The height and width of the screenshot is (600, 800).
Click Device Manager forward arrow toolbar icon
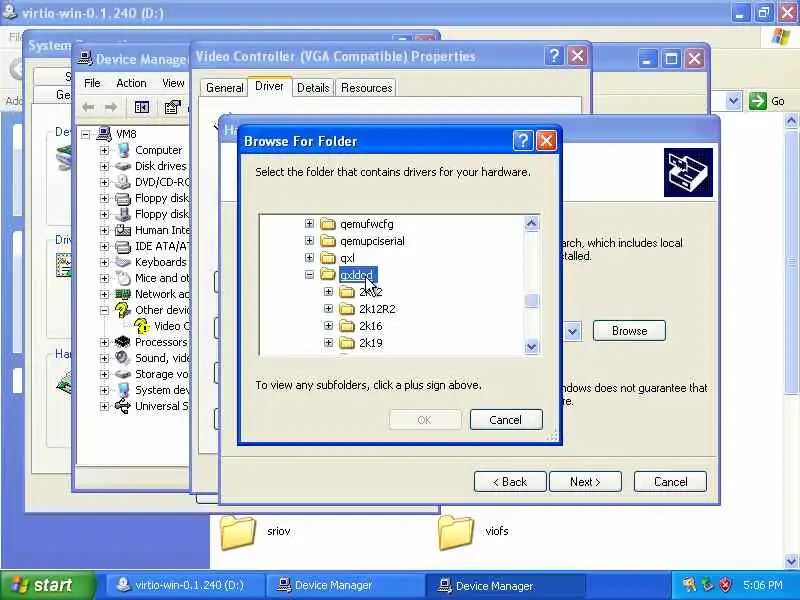pos(111,107)
